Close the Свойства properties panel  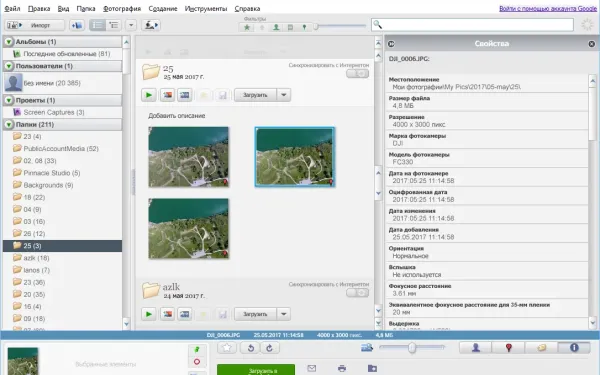pyautogui.click(x=592, y=44)
